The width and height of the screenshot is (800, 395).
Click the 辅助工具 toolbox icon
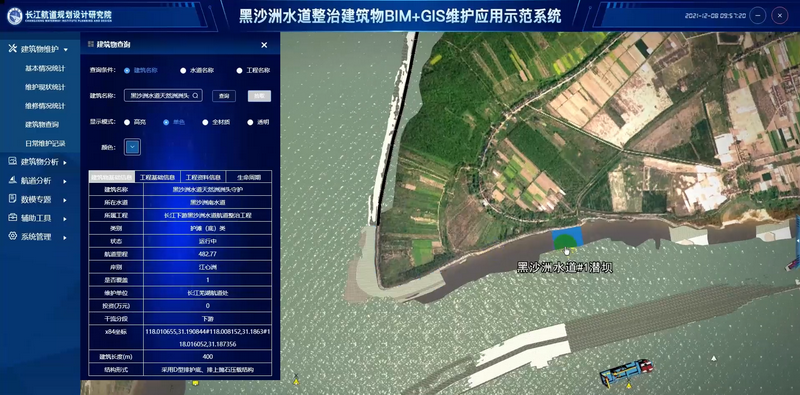pyautogui.click(x=13, y=218)
